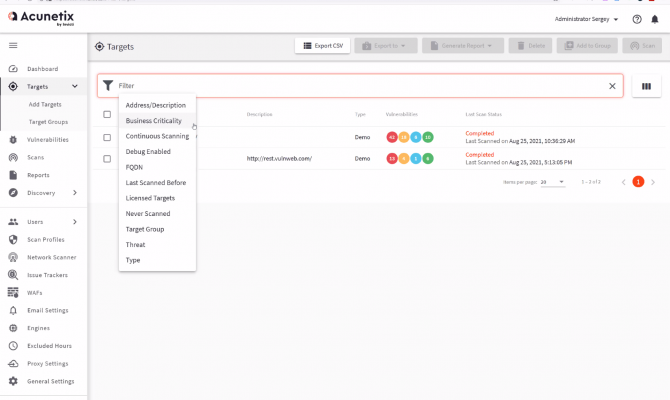Open Discovery compass icon
This screenshot has width=670, height=400.
pos(13,193)
